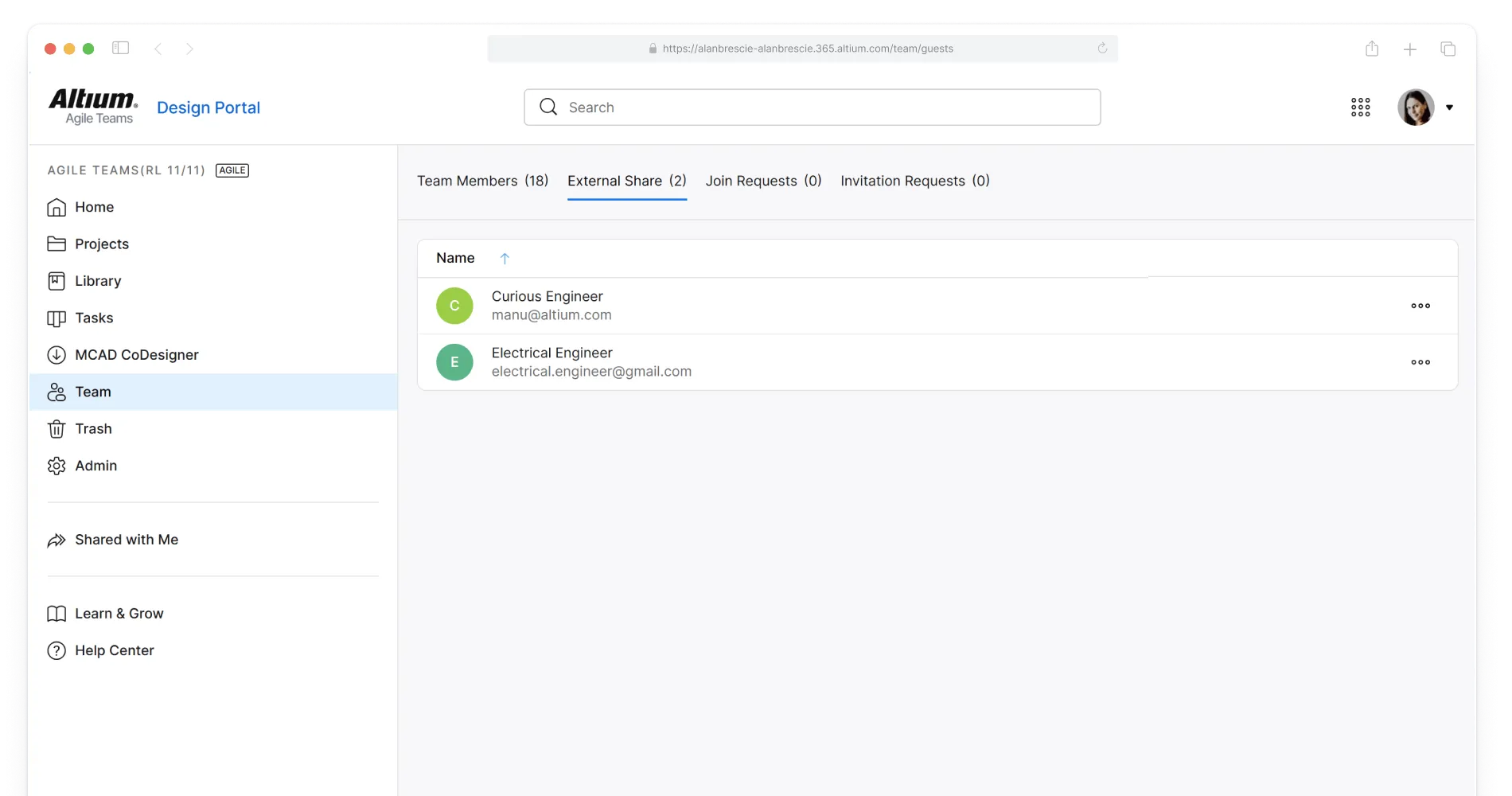The height and width of the screenshot is (796, 1512).
Task: Show browser tab overview
Action: point(1448,49)
